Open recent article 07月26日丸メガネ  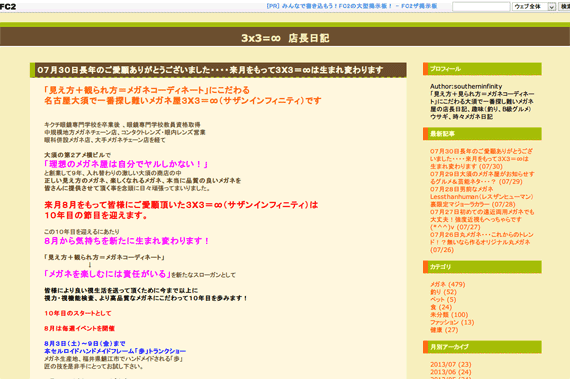482,242
